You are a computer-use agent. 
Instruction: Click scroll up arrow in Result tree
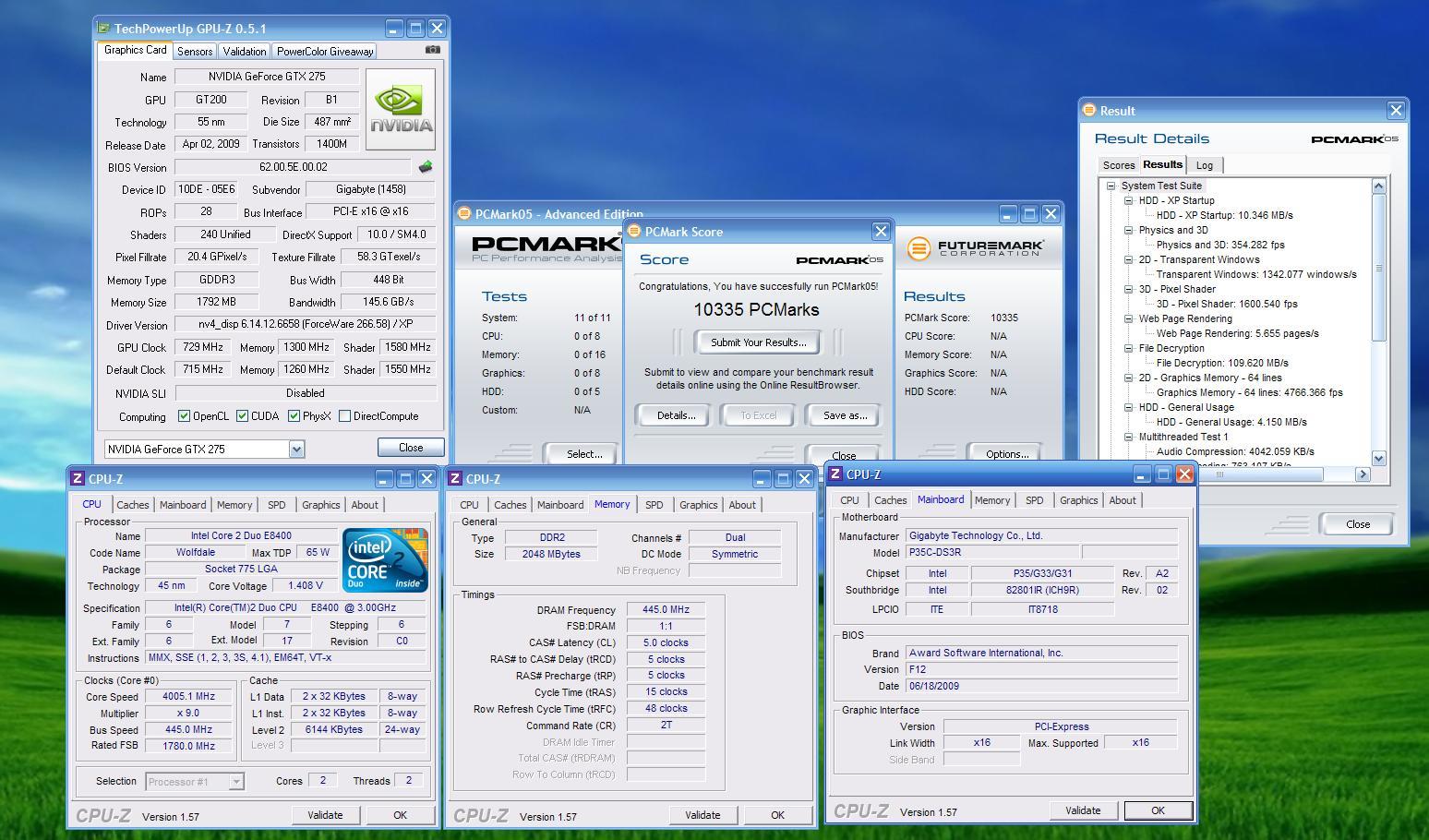[x=1378, y=186]
